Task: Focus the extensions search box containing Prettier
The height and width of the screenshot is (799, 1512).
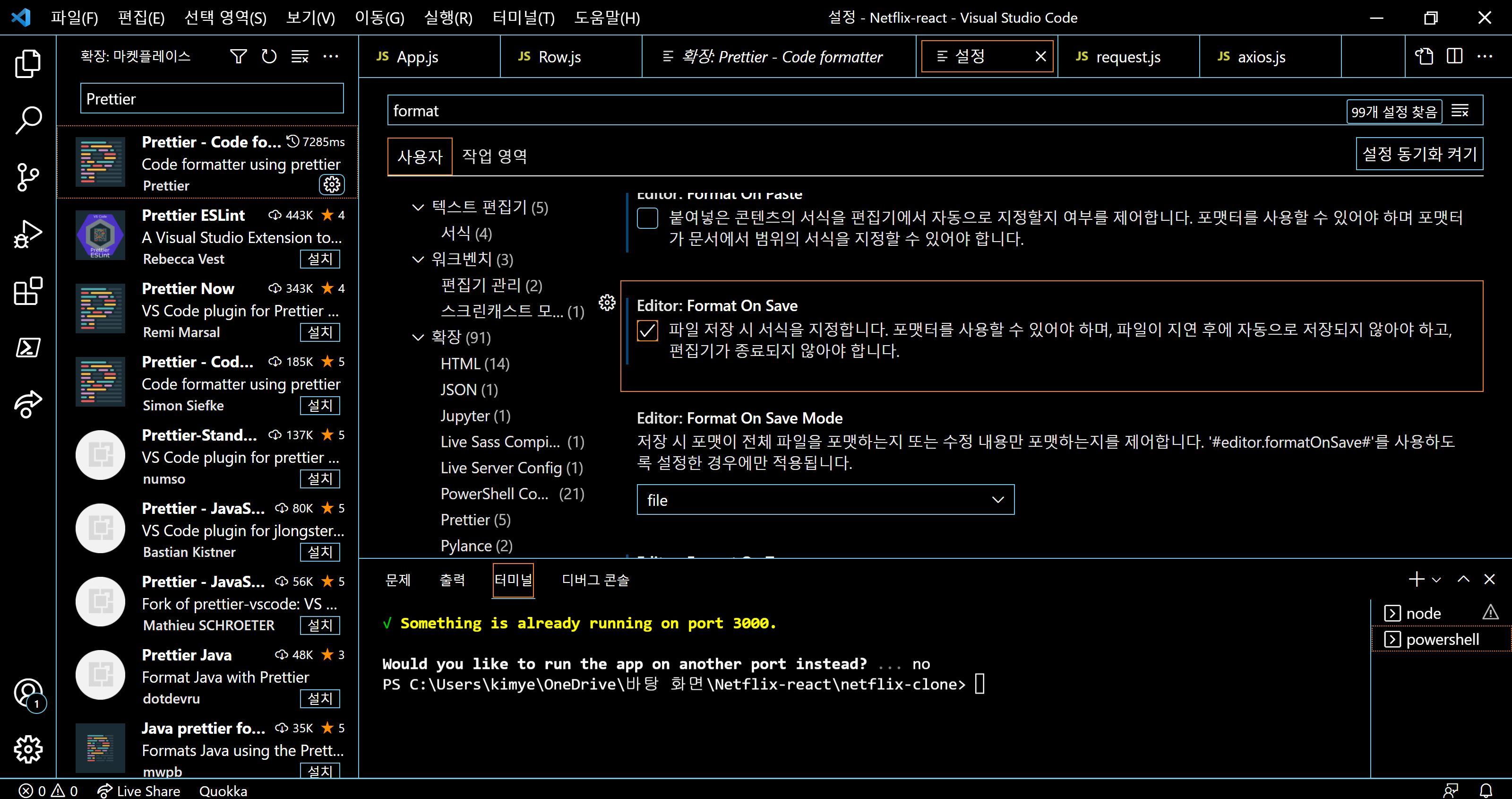Action: 212,98
